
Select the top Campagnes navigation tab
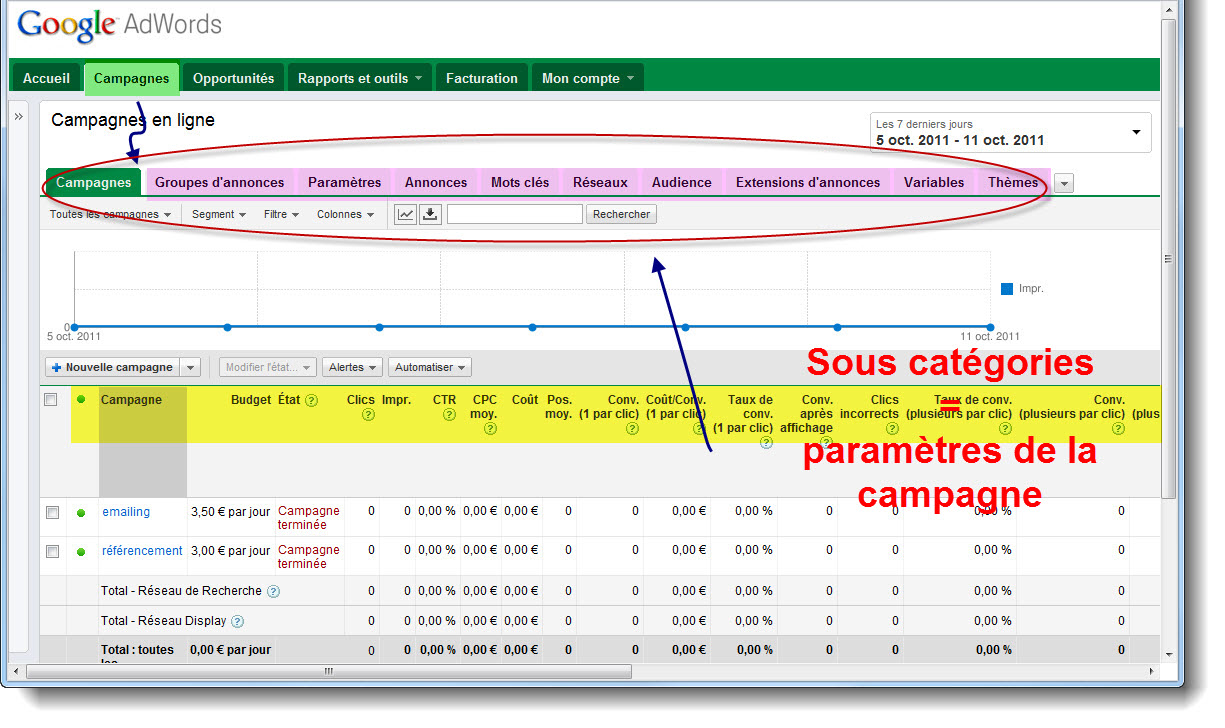132,78
